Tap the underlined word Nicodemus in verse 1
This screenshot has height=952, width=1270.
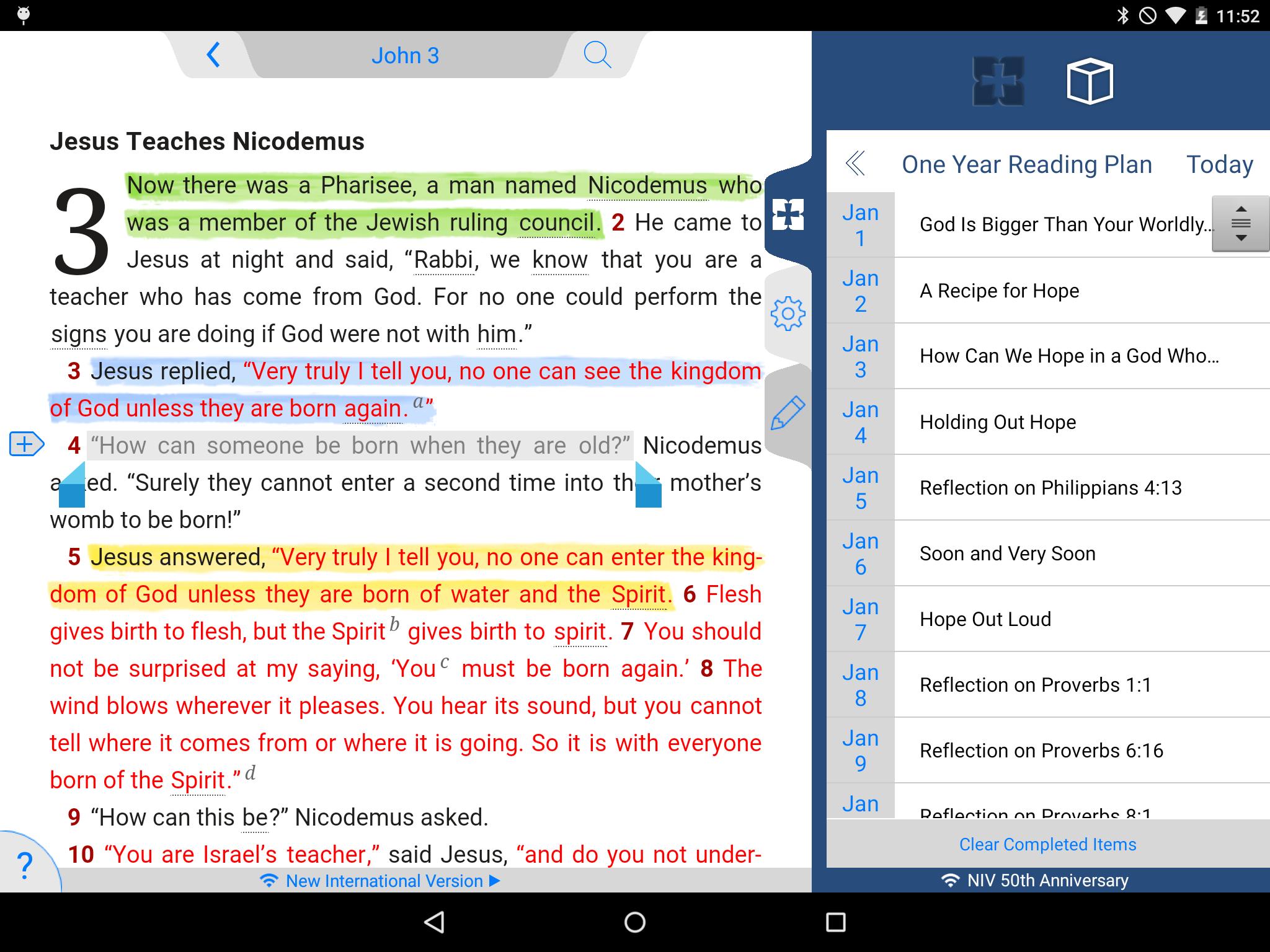pyautogui.click(x=647, y=185)
